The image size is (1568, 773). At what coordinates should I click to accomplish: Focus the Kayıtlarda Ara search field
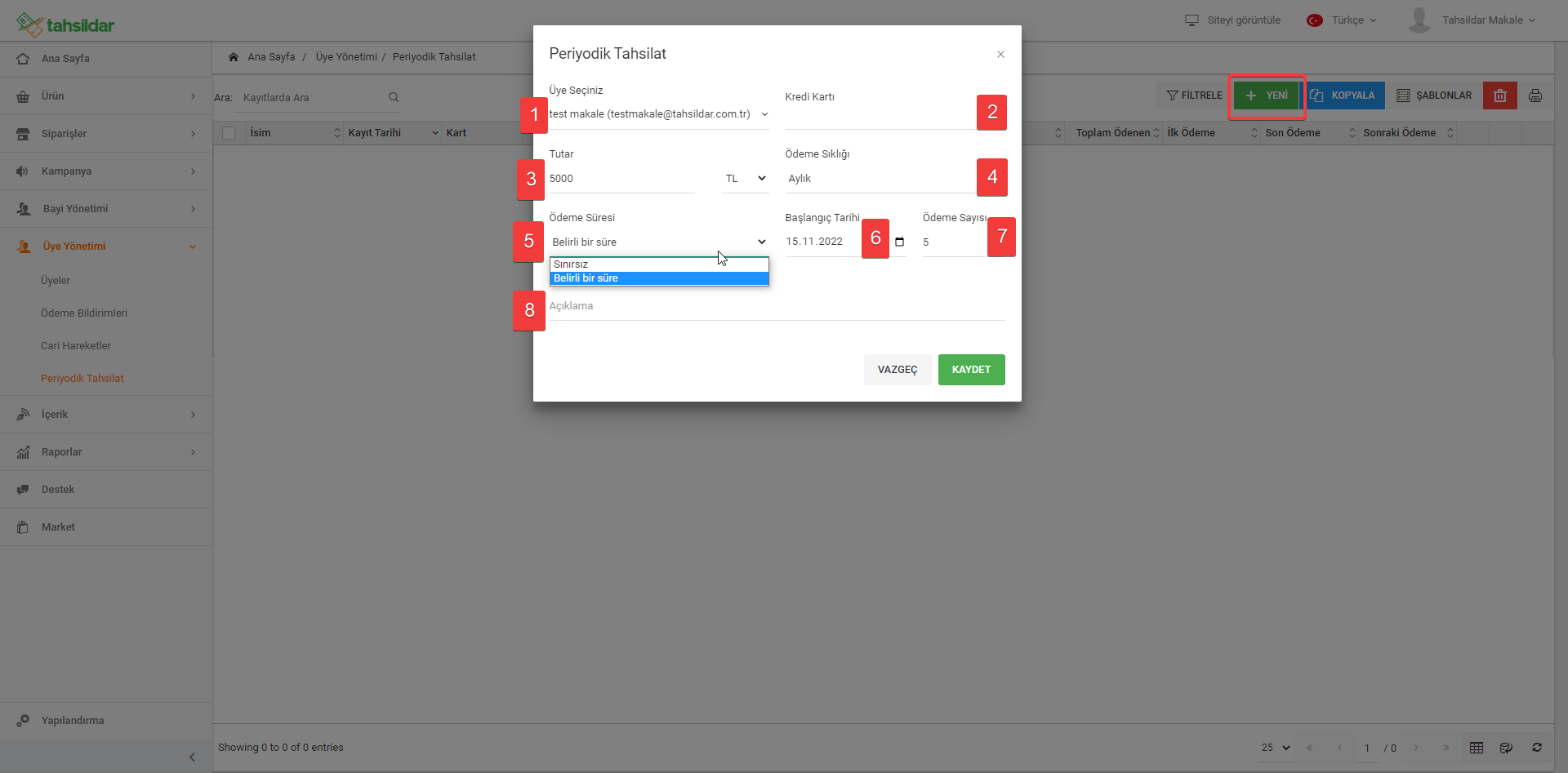pos(314,98)
